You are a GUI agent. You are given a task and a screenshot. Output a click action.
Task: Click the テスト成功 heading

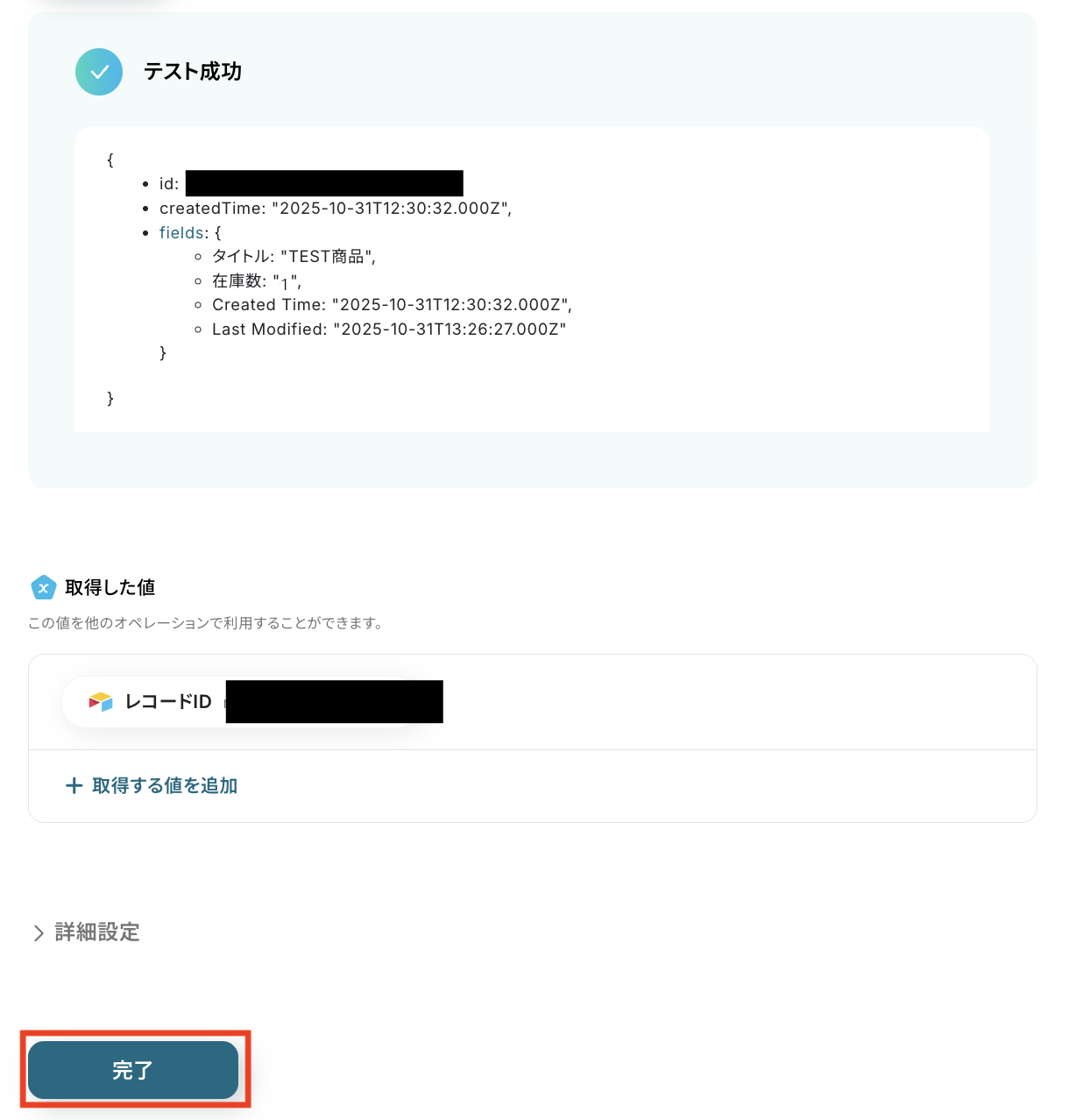193,72
